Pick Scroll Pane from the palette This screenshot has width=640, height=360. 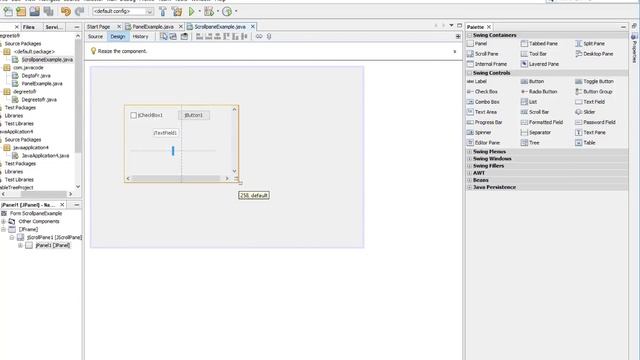point(482,54)
